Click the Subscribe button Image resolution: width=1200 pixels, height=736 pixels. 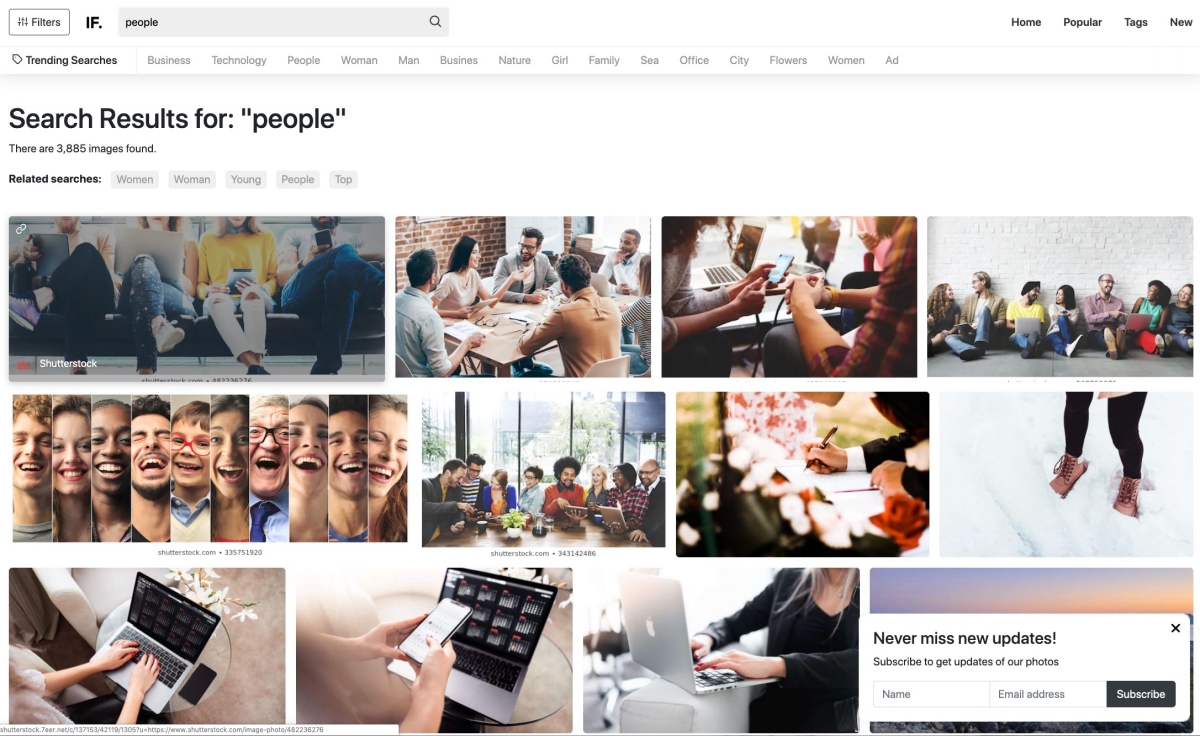tap(1141, 694)
